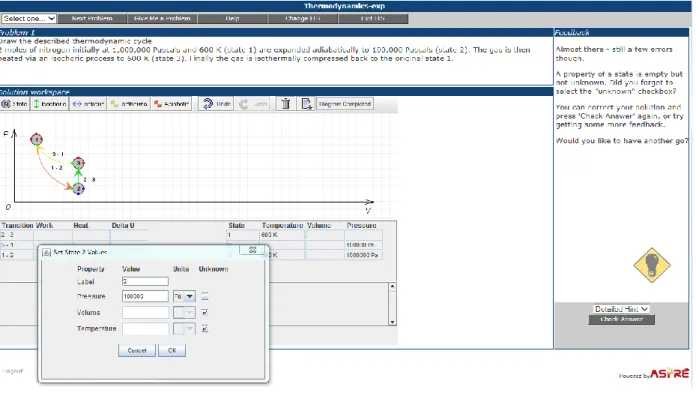Open the Pressure units dropdown

(x=184, y=296)
